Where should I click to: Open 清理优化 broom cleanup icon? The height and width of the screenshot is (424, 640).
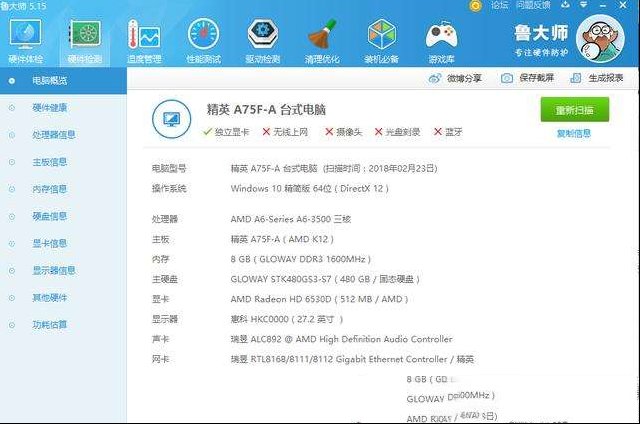322,42
